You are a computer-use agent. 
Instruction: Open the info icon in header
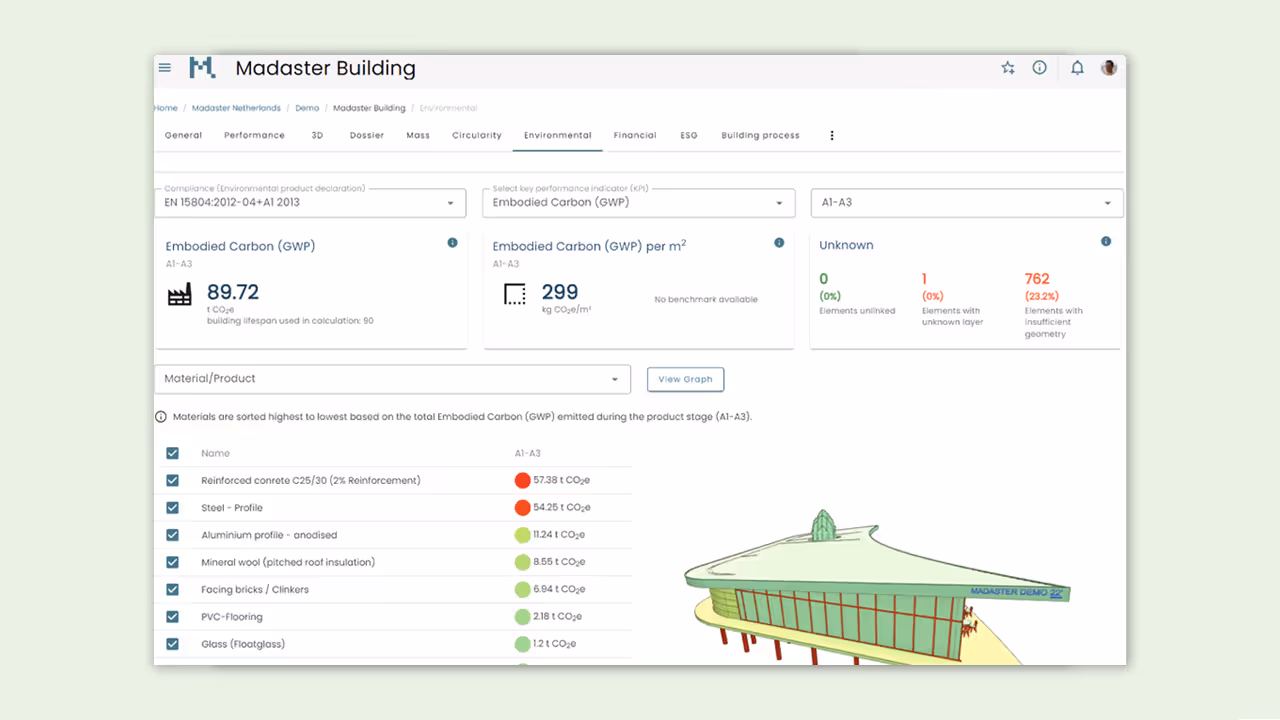point(1039,68)
